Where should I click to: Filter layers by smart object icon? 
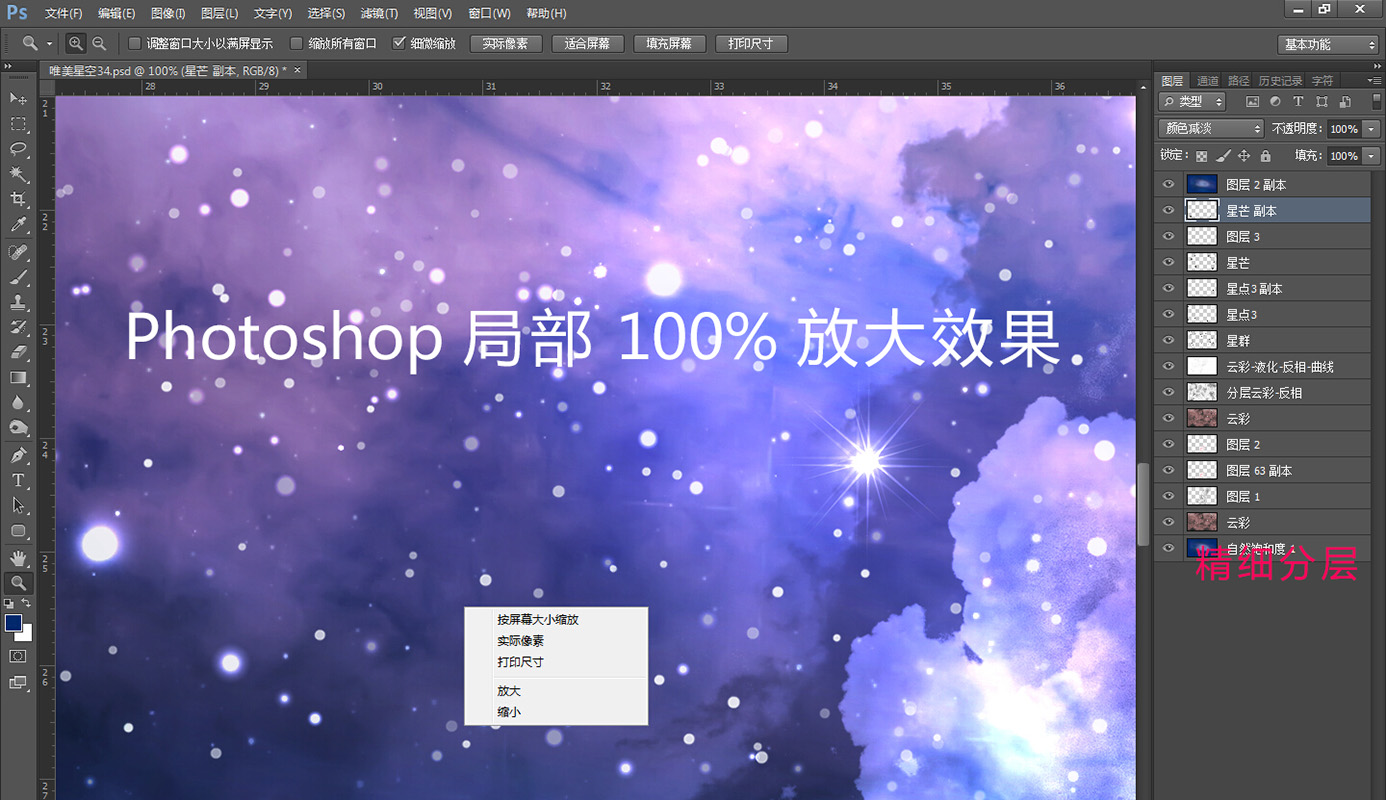(x=1345, y=102)
